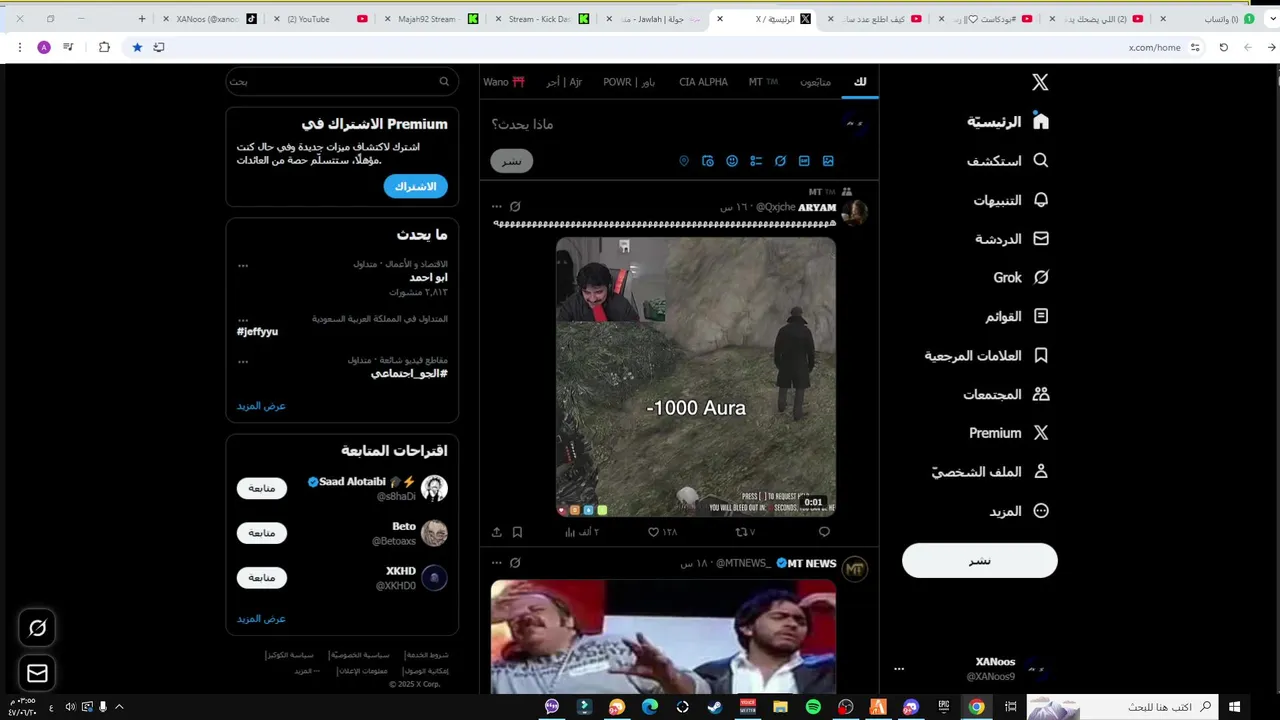Open Chrome extensions puzzle icon
Viewport: 1280px width, 720px height.
(104, 47)
